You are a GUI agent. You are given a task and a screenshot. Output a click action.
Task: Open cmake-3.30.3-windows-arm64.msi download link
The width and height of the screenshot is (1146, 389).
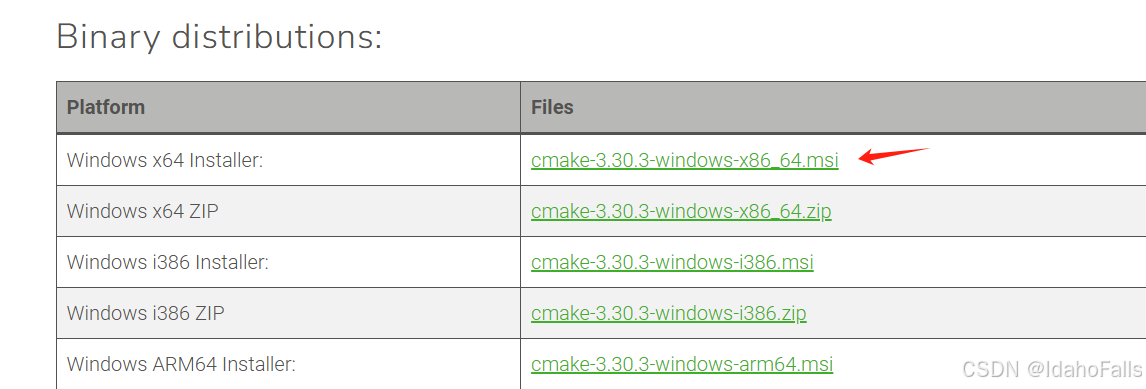point(682,363)
